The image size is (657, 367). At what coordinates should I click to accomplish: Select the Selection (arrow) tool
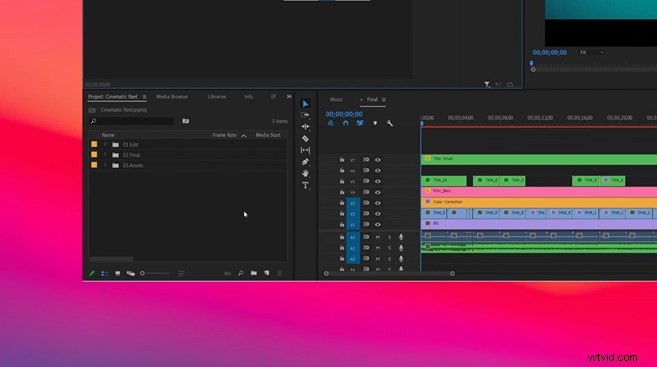[x=305, y=103]
